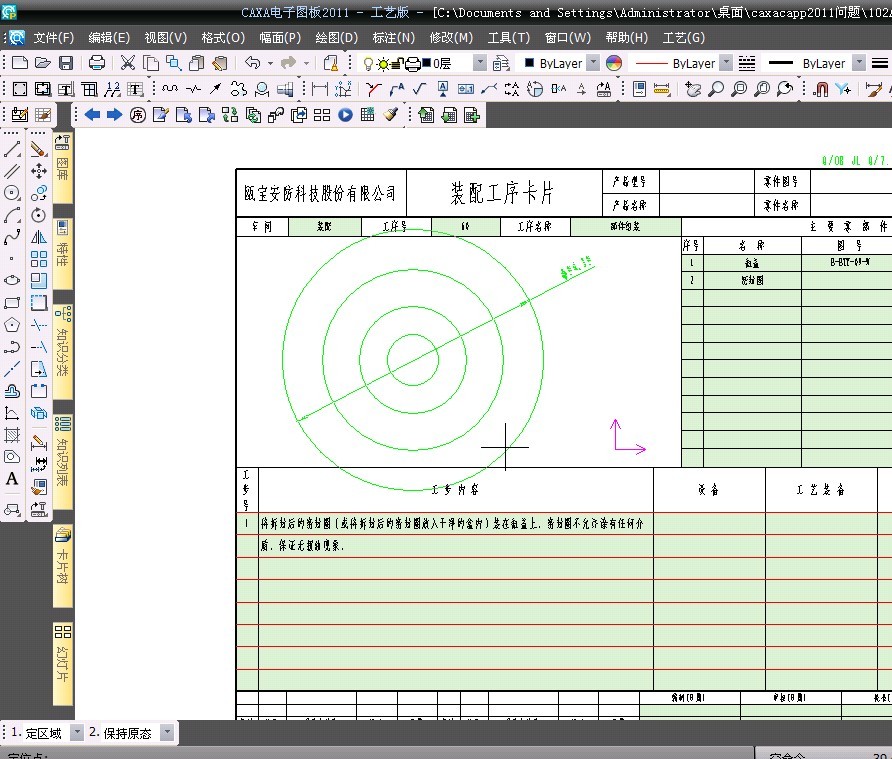
Task: Open the 定区域 option dropdown
Action: pyautogui.click(x=77, y=733)
